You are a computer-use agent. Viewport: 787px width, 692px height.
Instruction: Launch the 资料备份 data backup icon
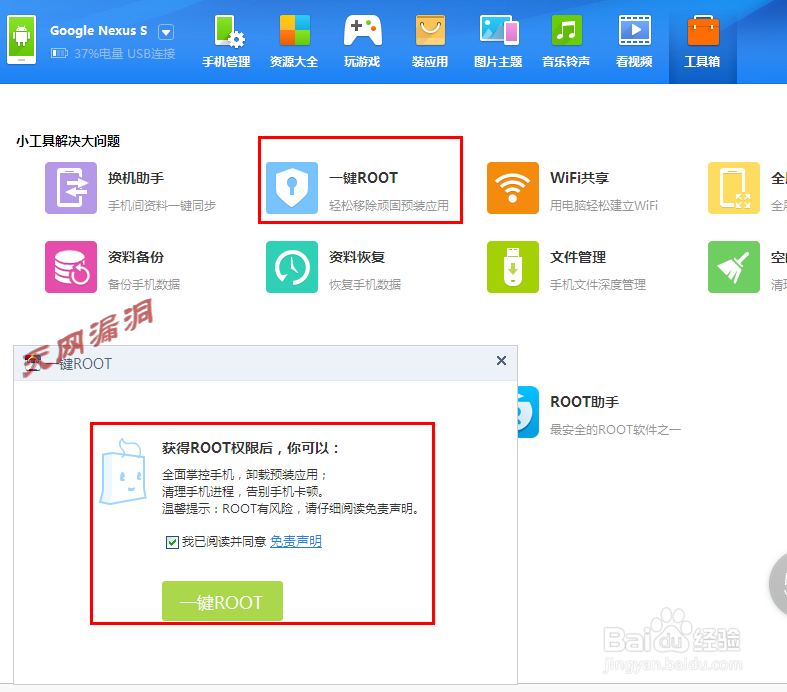(71, 267)
